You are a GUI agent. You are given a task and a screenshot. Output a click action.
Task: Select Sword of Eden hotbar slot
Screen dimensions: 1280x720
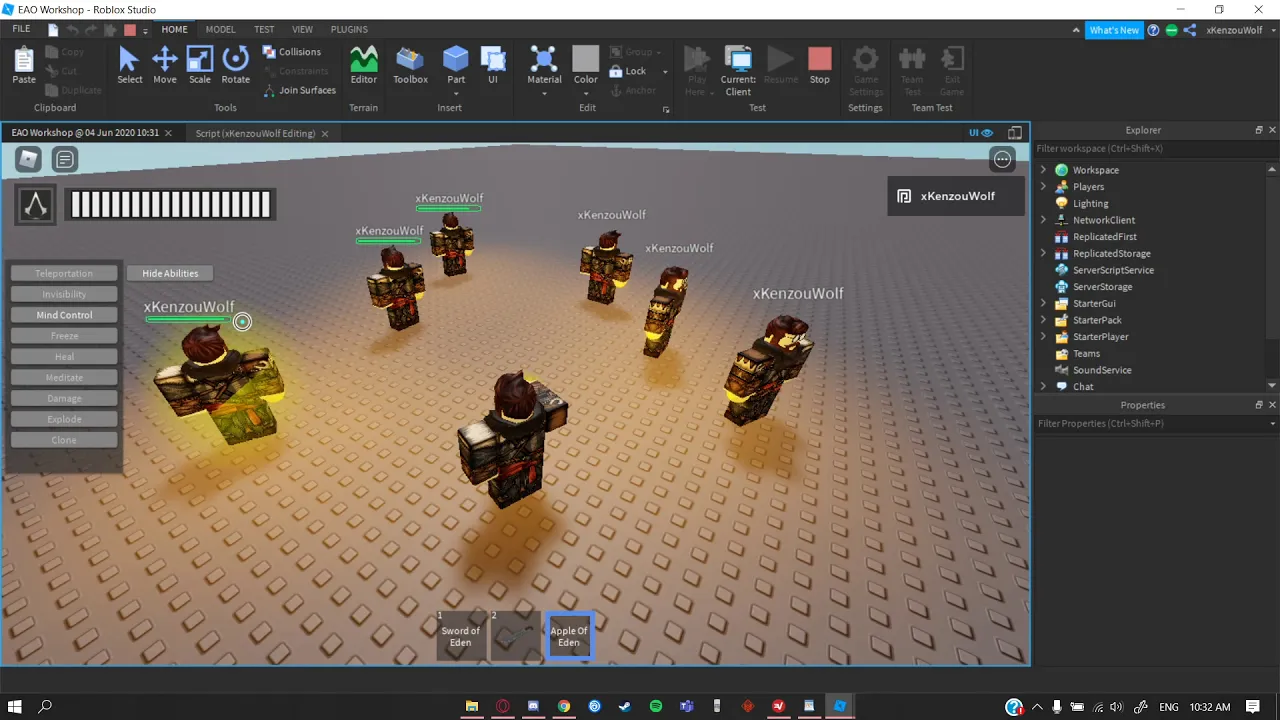461,636
